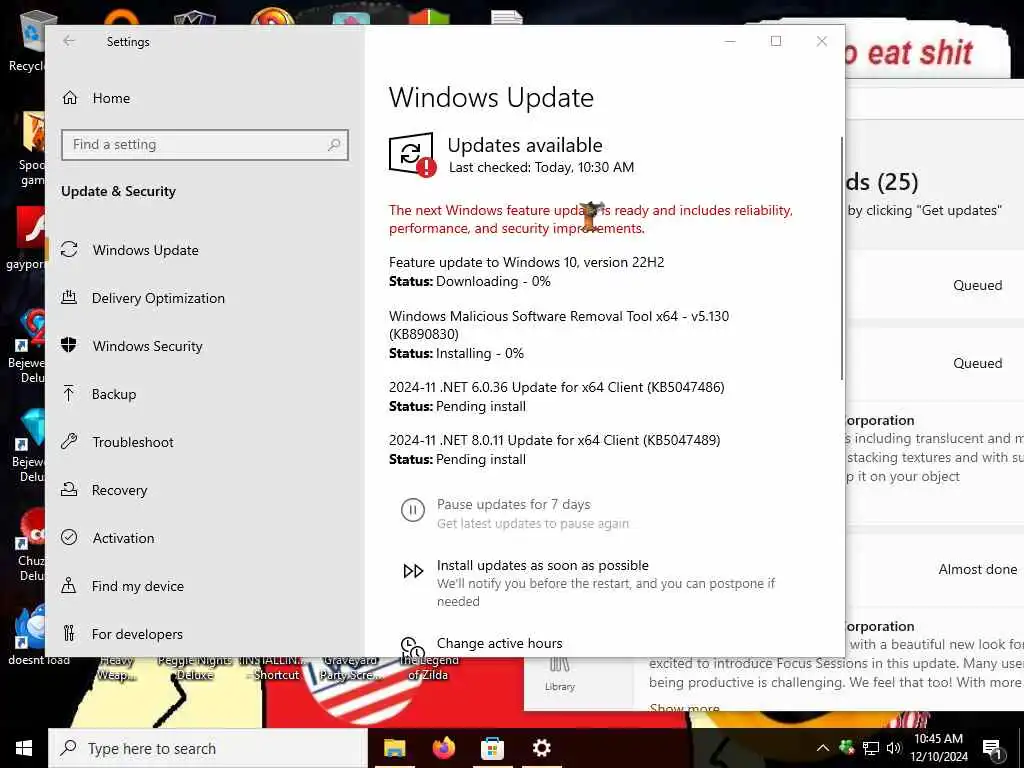The width and height of the screenshot is (1024, 768).
Task: Click the Settings window vertical scrollbar
Action: (841, 258)
